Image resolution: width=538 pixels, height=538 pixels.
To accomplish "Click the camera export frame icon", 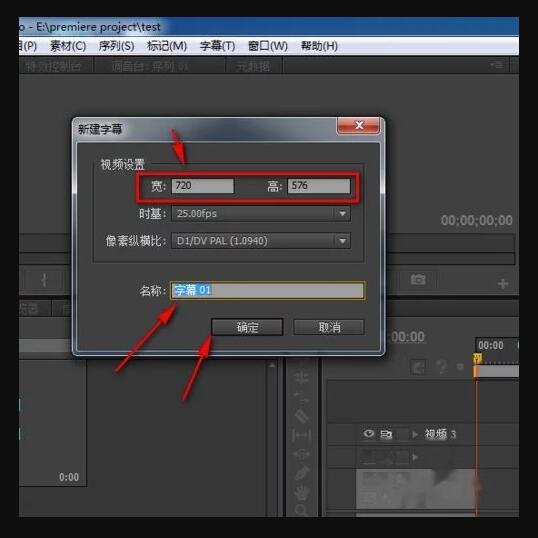I will coord(418,279).
